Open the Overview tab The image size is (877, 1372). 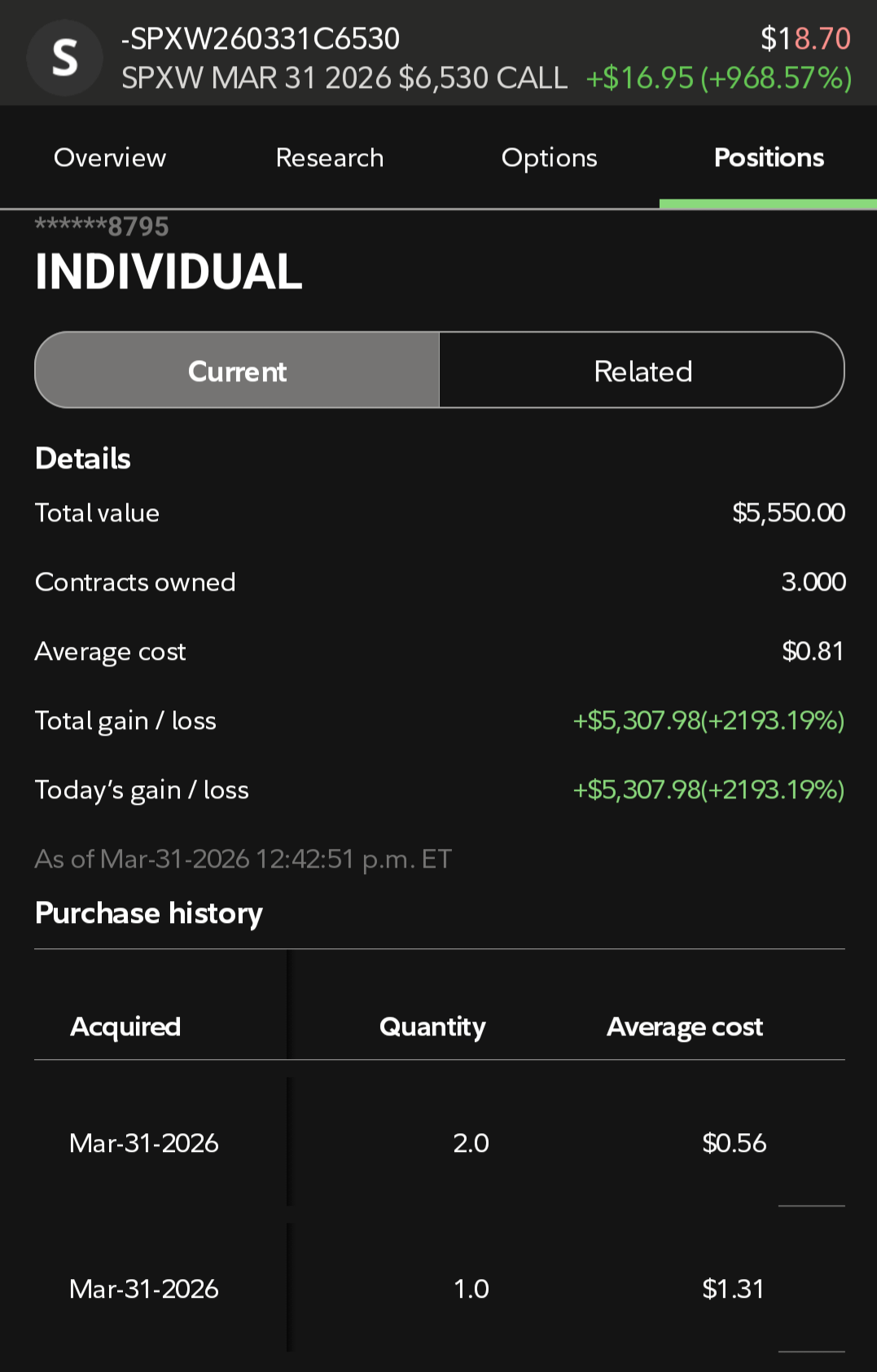pyautogui.click(x=110, y=157)
